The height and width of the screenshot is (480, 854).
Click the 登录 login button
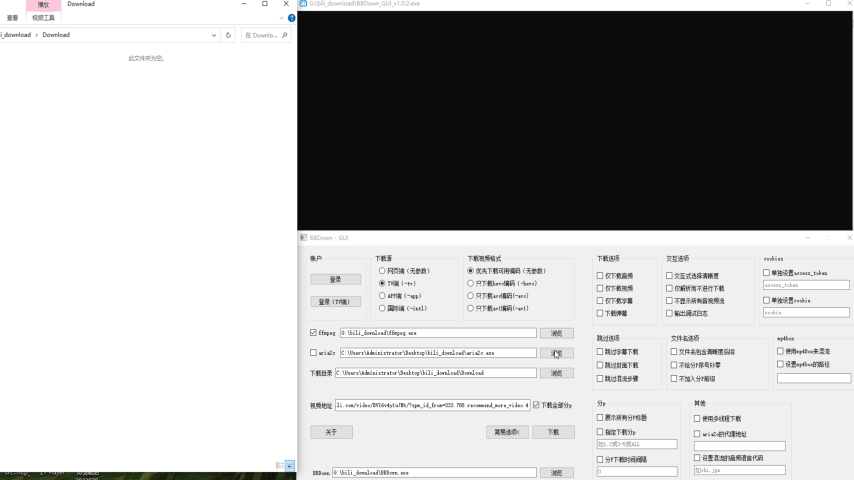(336, 280)
